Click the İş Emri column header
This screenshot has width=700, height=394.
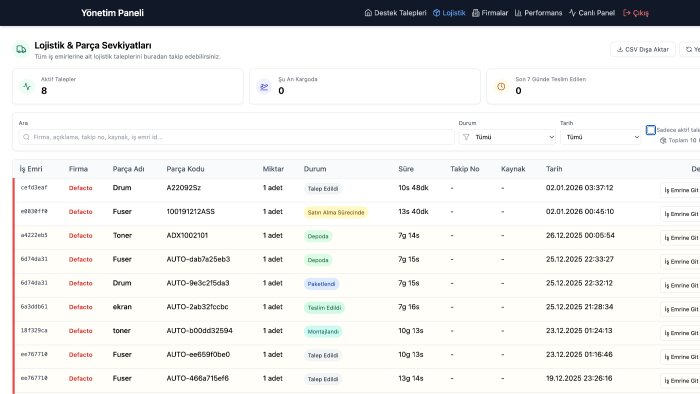(x=31, y=169)
